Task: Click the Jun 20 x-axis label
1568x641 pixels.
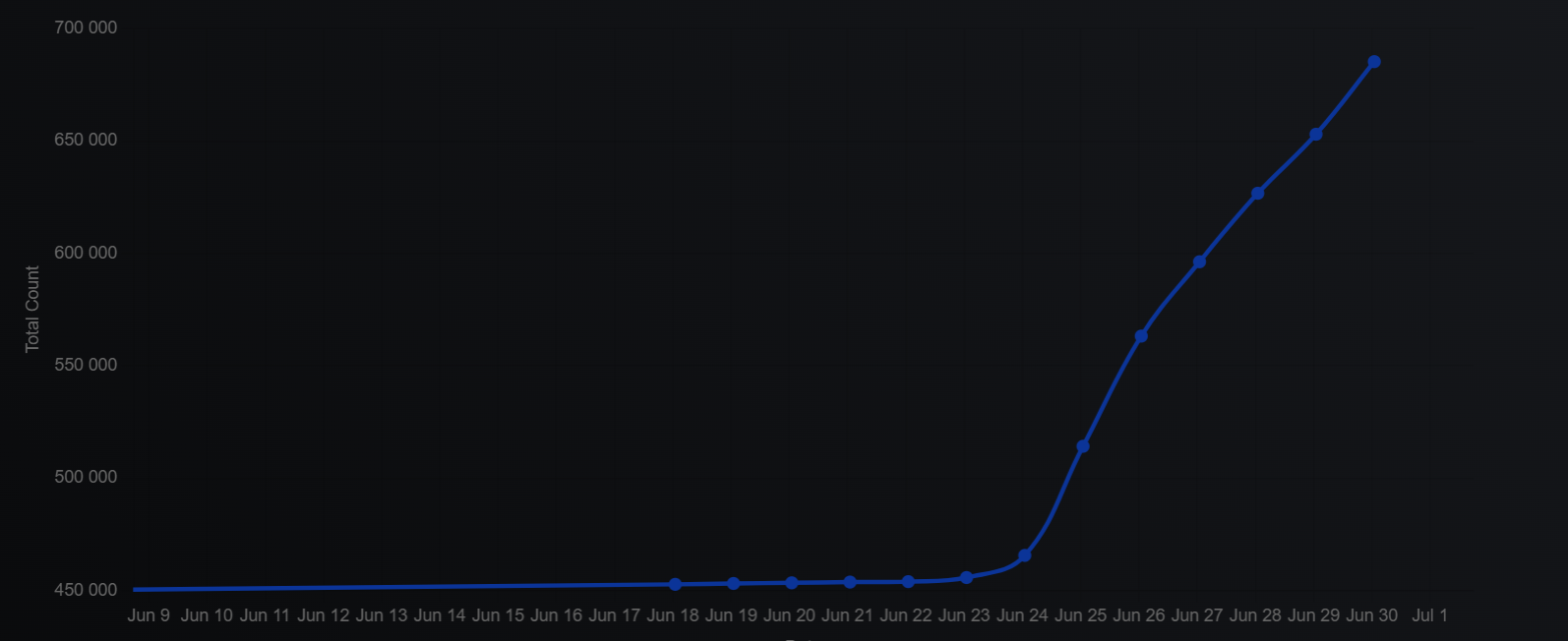Action: tap(789, 615)
